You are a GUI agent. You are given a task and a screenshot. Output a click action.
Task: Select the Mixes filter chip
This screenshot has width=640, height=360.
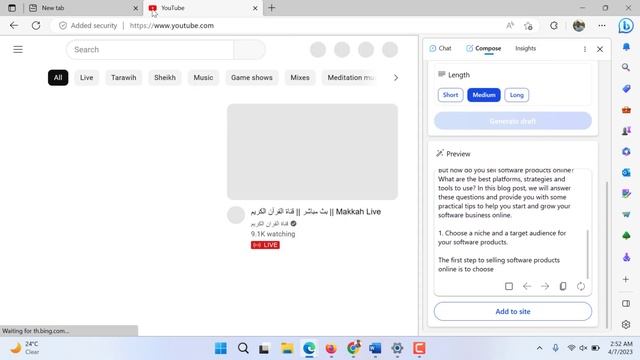[300, 78]
